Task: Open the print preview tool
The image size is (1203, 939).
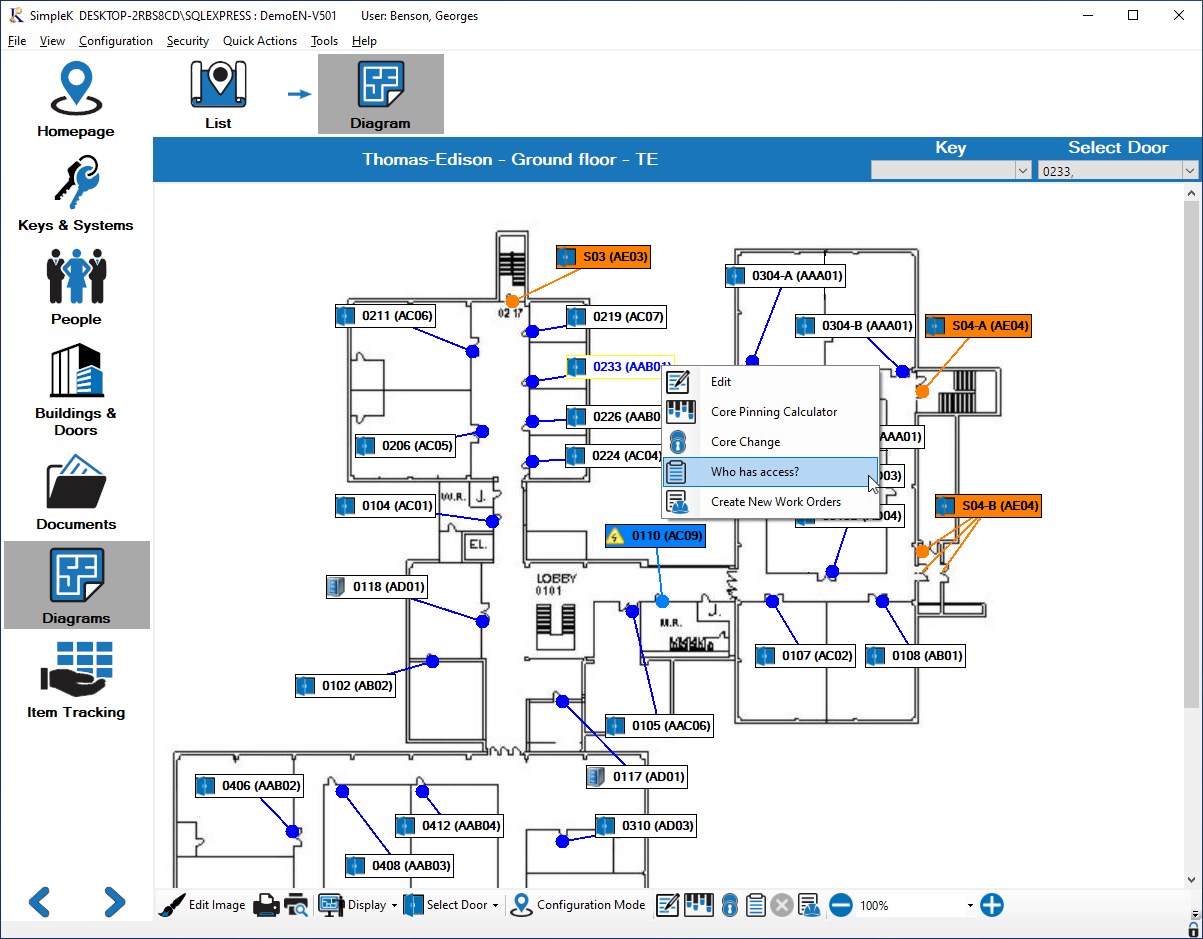Action: [x=297, y=905]
